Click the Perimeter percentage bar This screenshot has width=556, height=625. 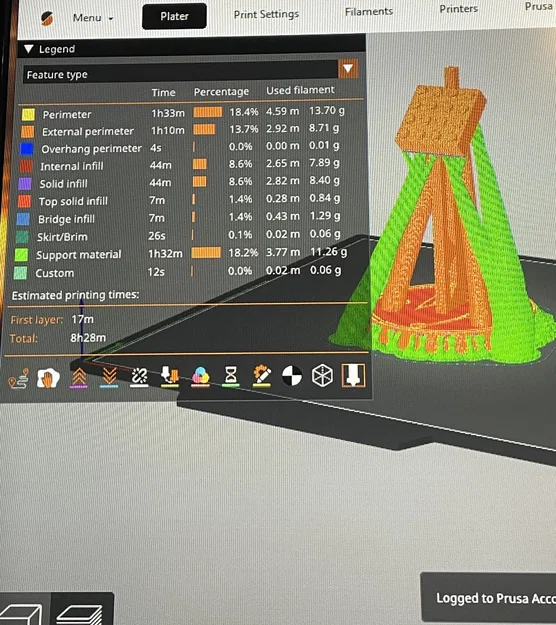tap(208, 112)
